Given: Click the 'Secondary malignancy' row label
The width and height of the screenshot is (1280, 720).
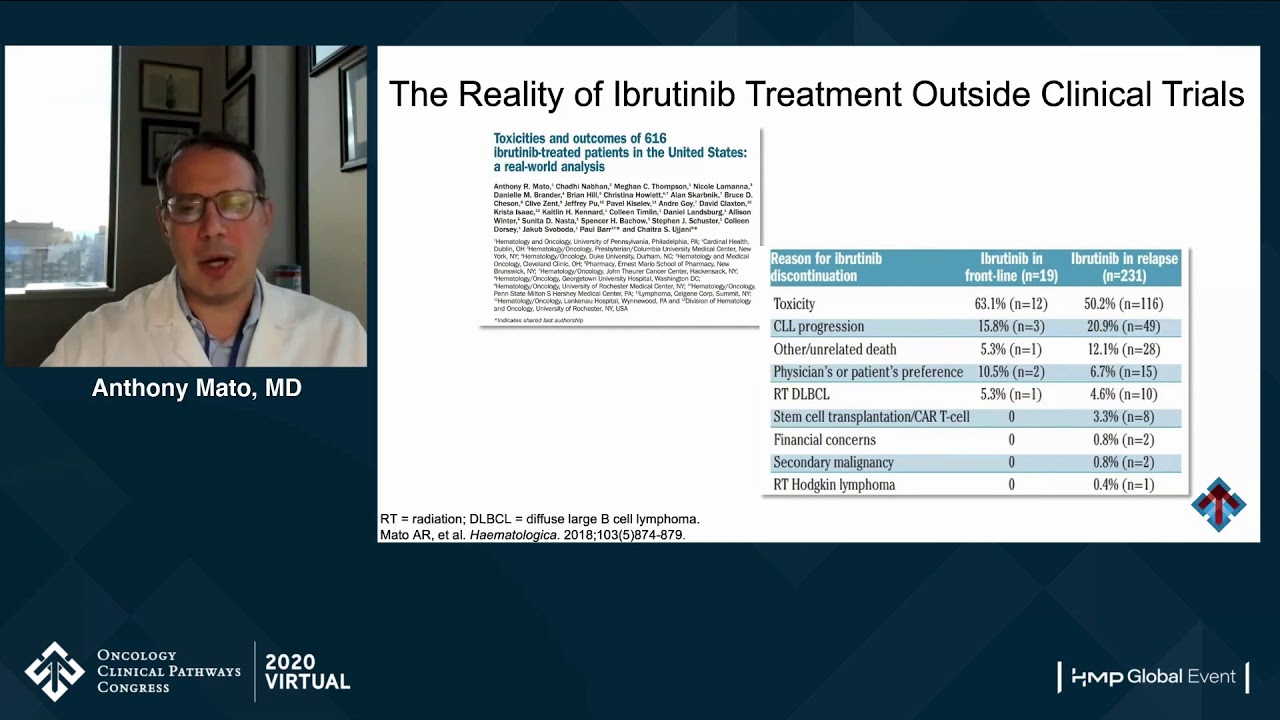Looking at the screenshot, I should pos(833,463).
